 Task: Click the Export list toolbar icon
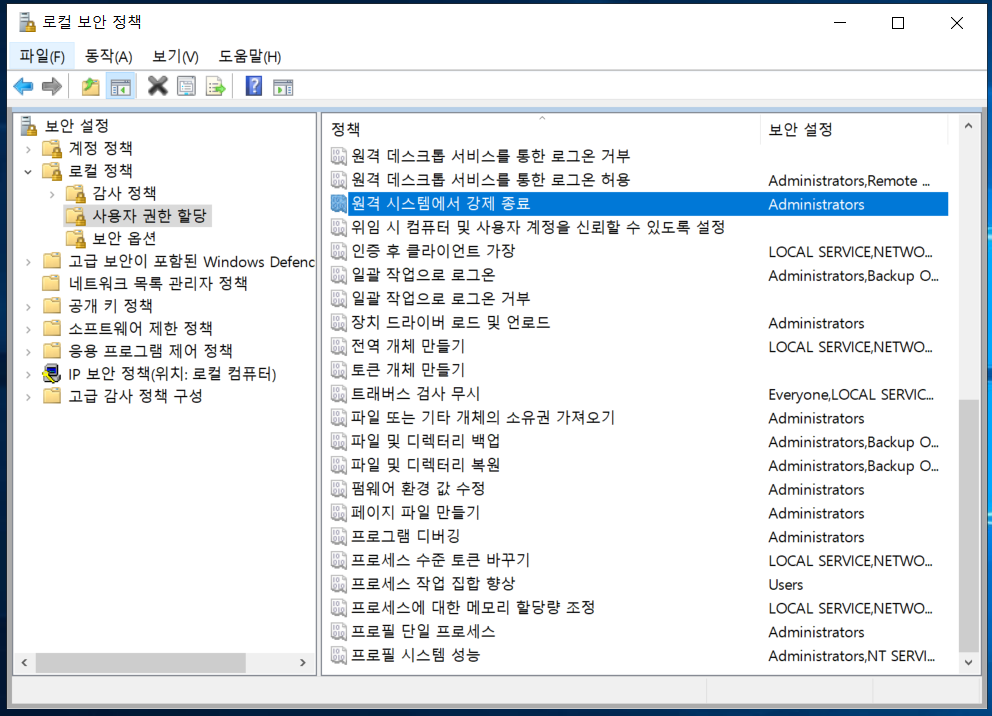(x=216, y=86)
